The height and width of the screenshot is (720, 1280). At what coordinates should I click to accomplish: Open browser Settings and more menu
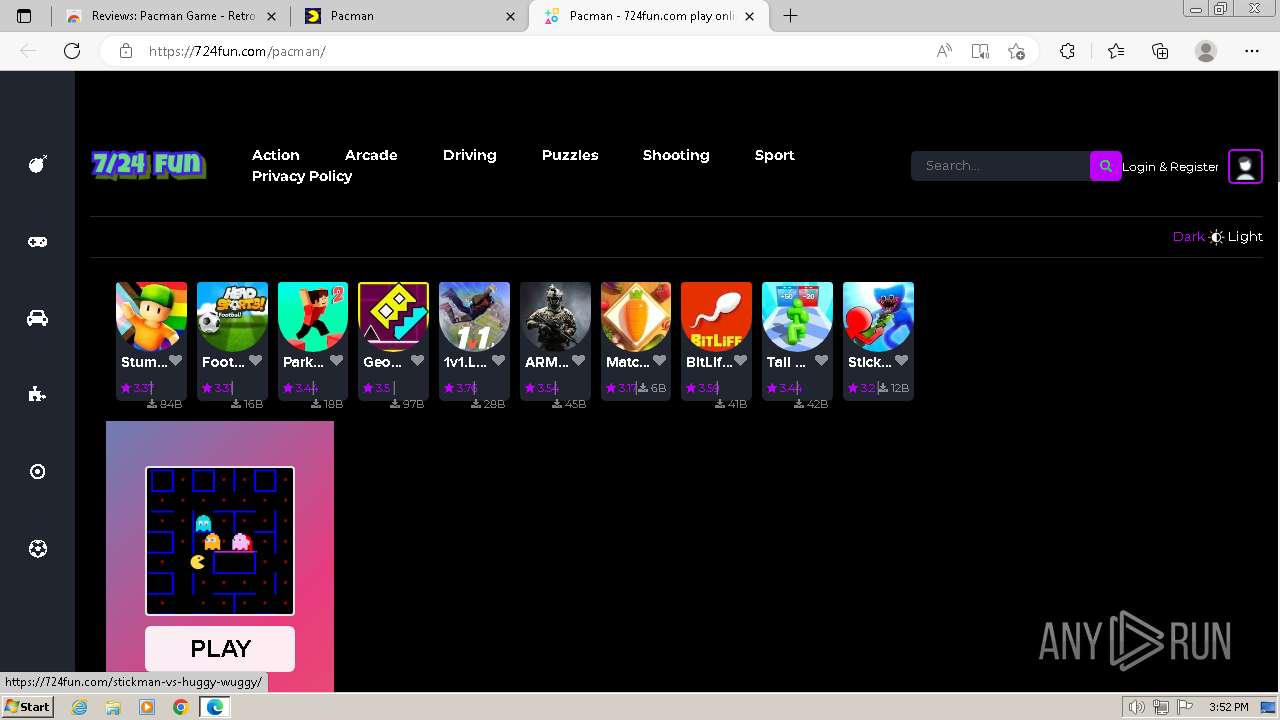pyautogui.click(x=1252, y=51)
